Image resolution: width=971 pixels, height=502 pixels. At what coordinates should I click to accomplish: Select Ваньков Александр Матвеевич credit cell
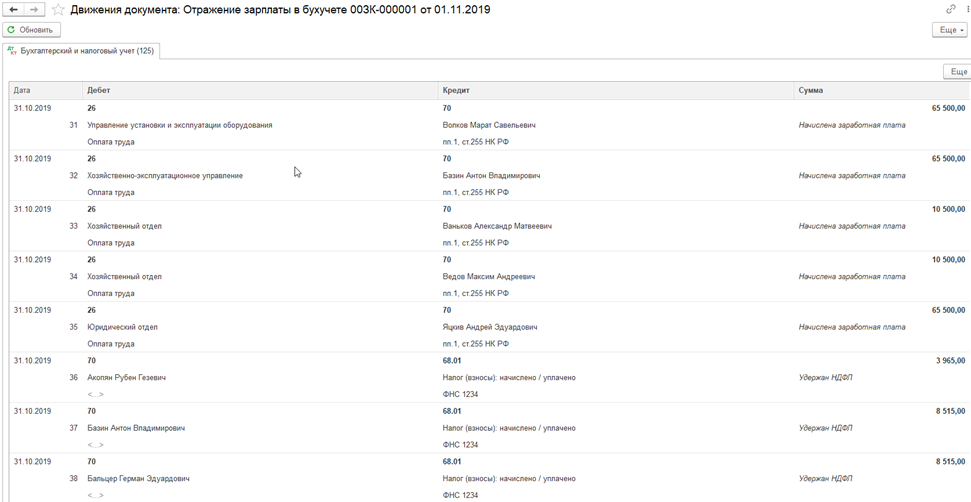click(497, 227)
